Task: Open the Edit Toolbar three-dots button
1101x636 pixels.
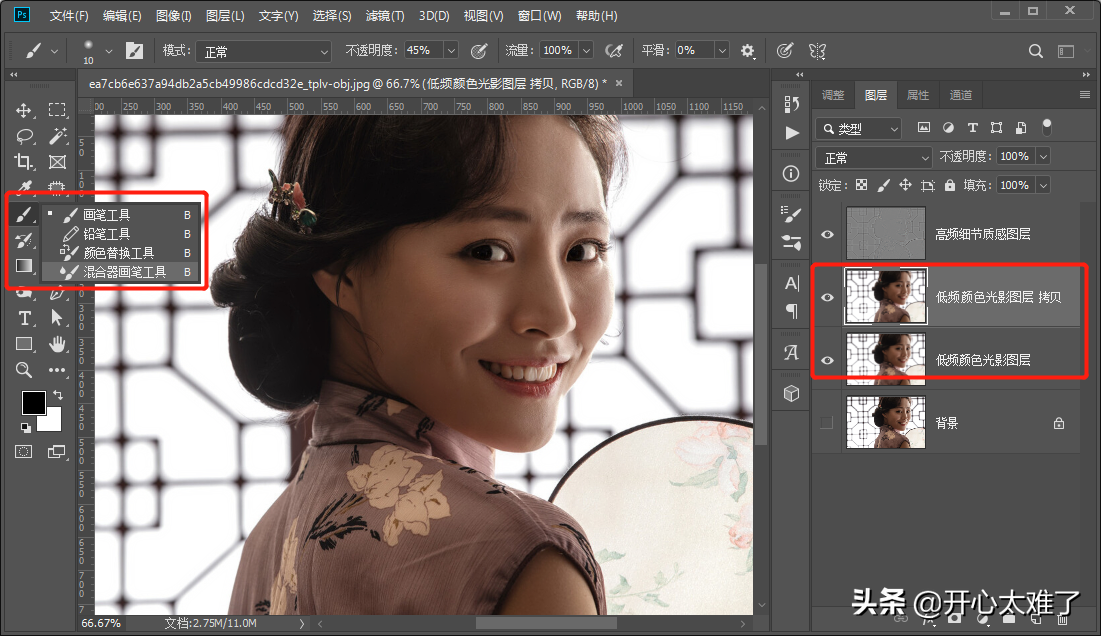Action: click(57, 370)
